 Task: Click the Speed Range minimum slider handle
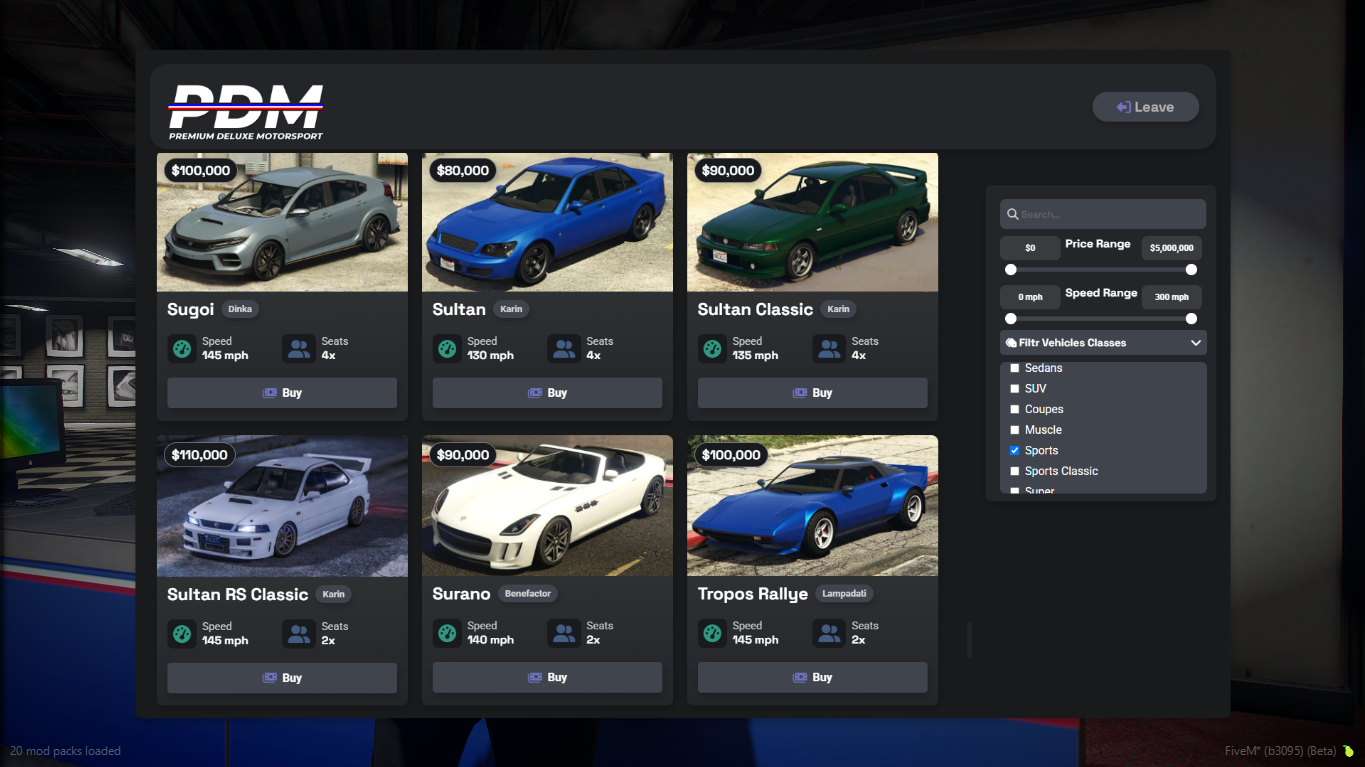coord(1011,319)
